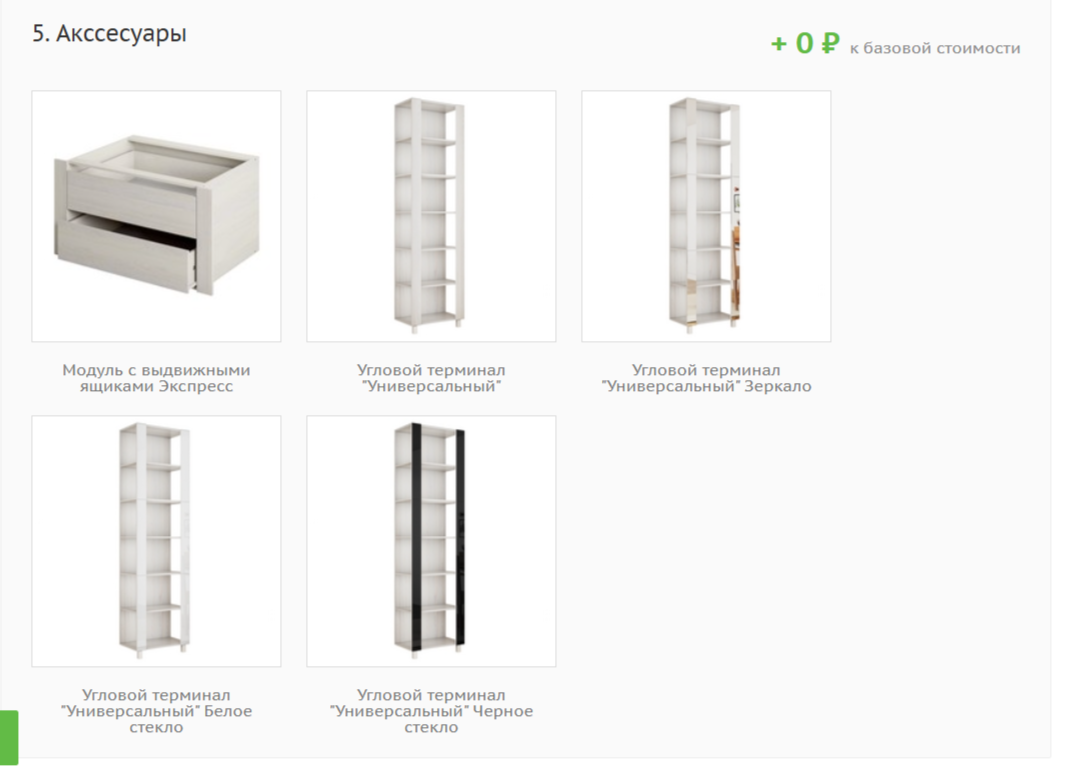1070x771 pixels.
Task: Click the "Угловой терминал Универсальный" caption without finish
Action: point(431,378)
